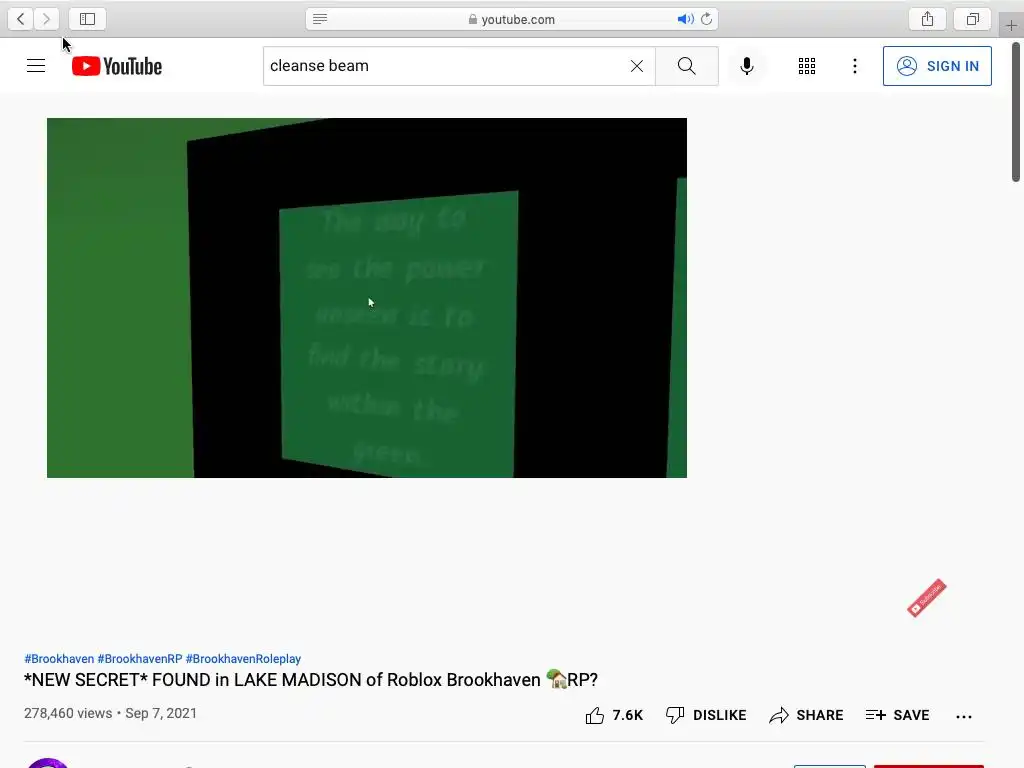Open Reader view icon in address bar
The image size is (1024, 768).
320,19
